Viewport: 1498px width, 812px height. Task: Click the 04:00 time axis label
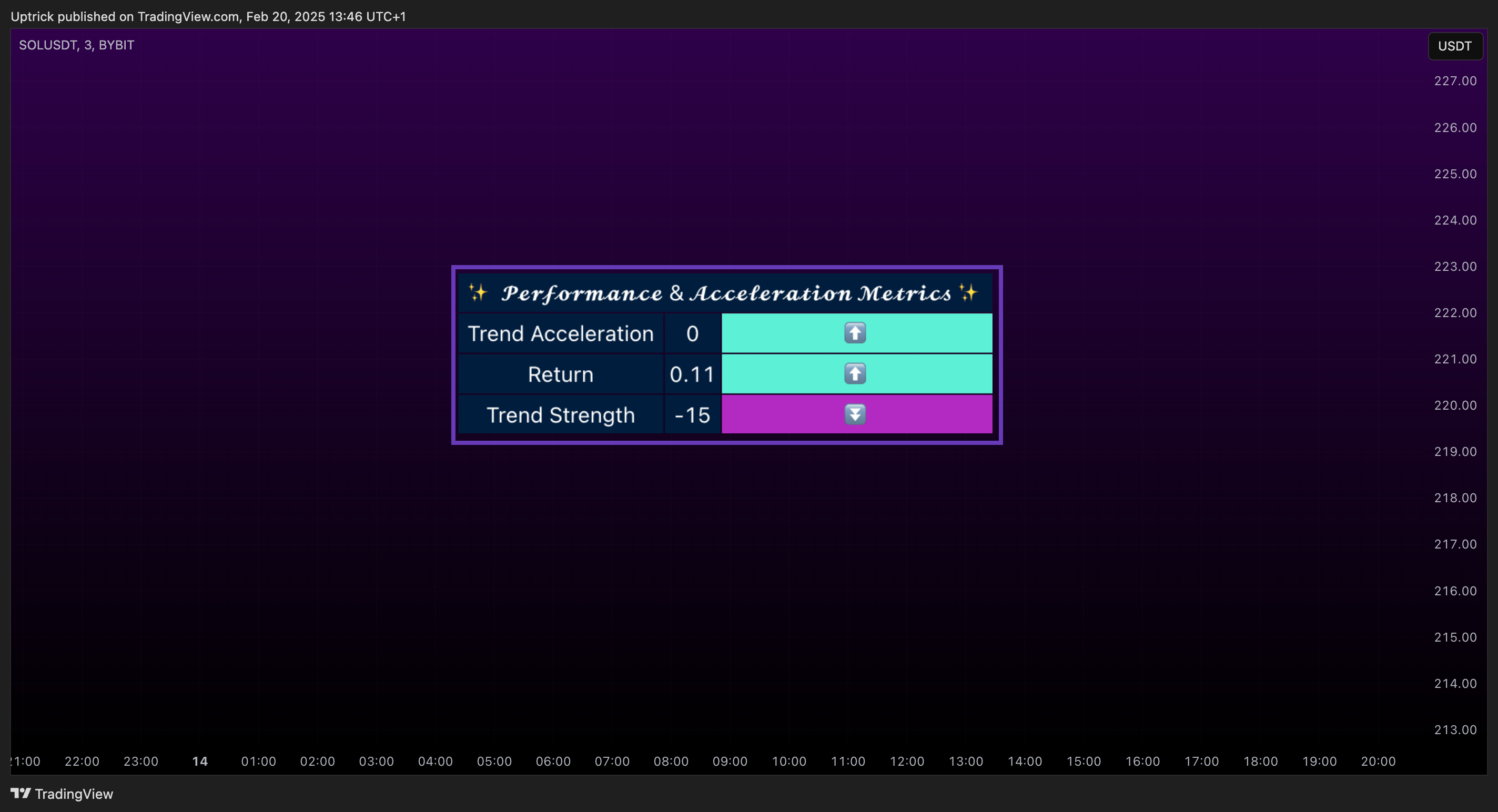click(436, 762)
